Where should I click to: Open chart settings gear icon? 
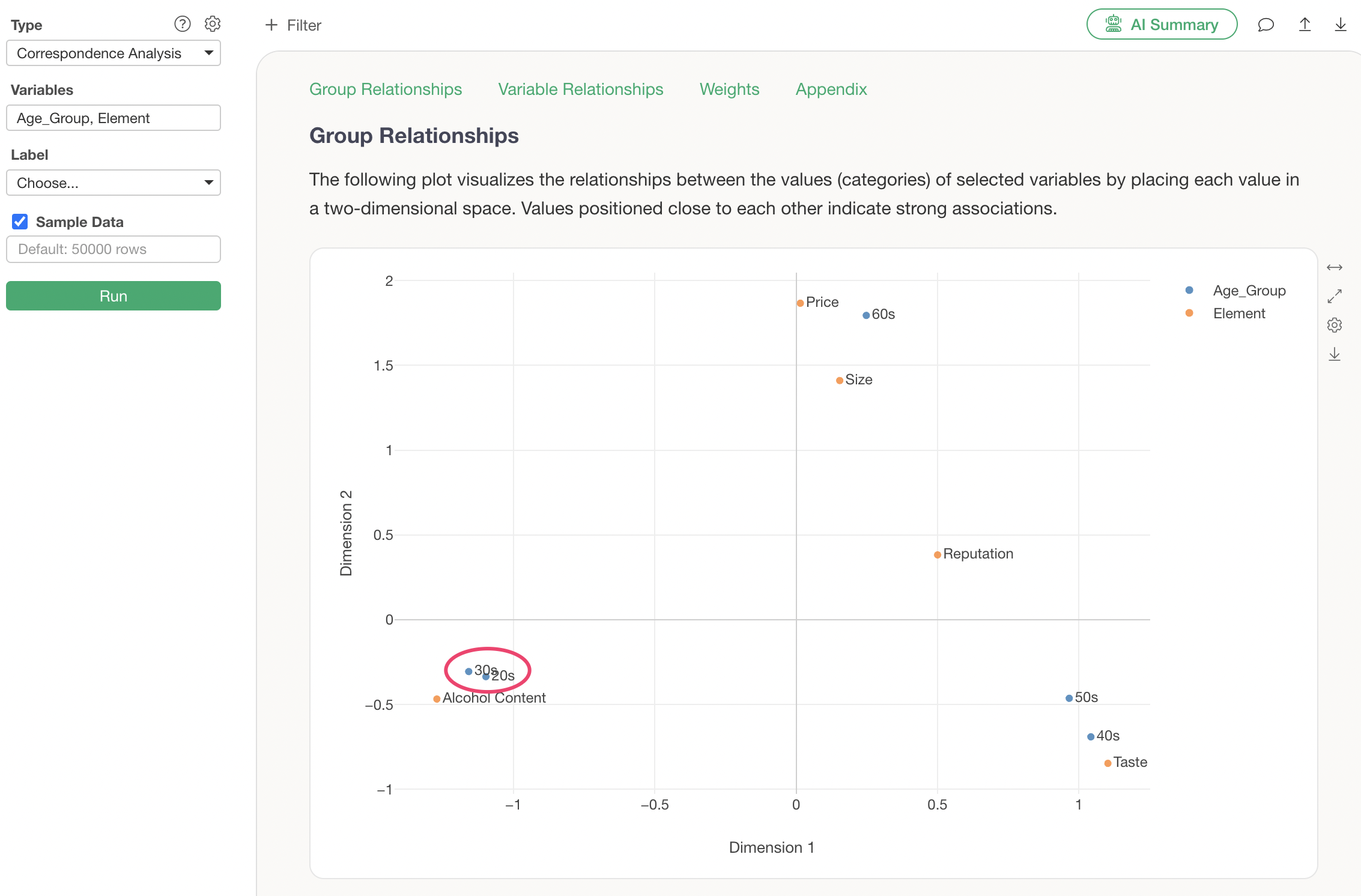tap(1334, 325)
